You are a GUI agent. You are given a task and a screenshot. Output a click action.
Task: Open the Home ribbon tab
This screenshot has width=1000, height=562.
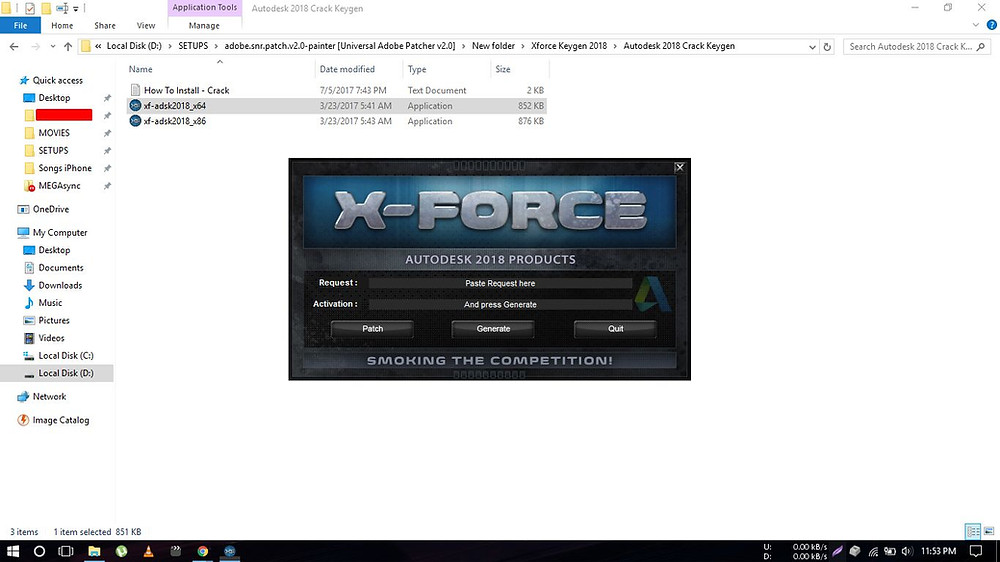point(62,26)
